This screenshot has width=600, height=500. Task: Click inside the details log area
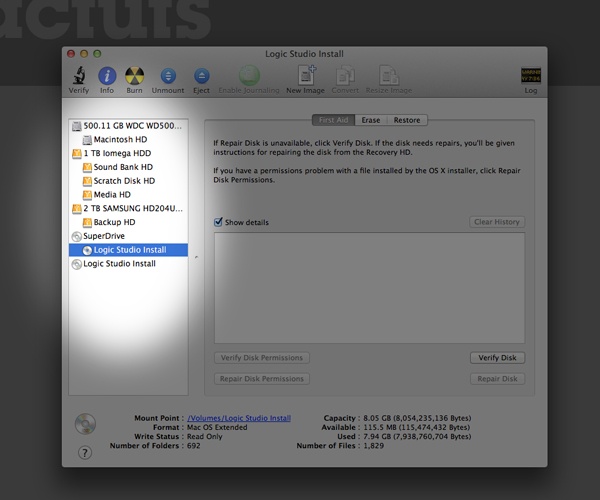pos(369,288)
